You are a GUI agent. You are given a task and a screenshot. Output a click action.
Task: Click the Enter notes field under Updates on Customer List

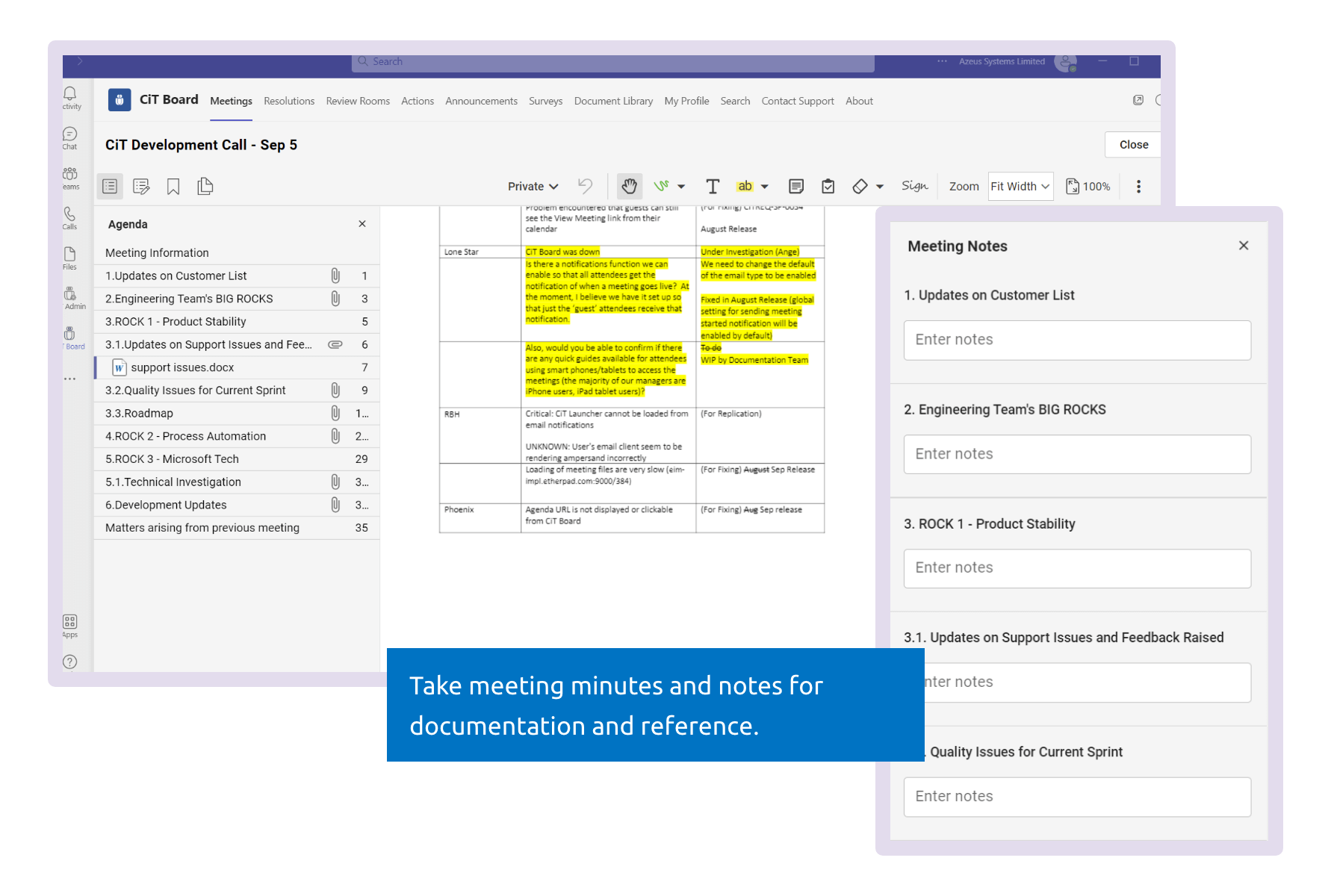coord(1076,340)
